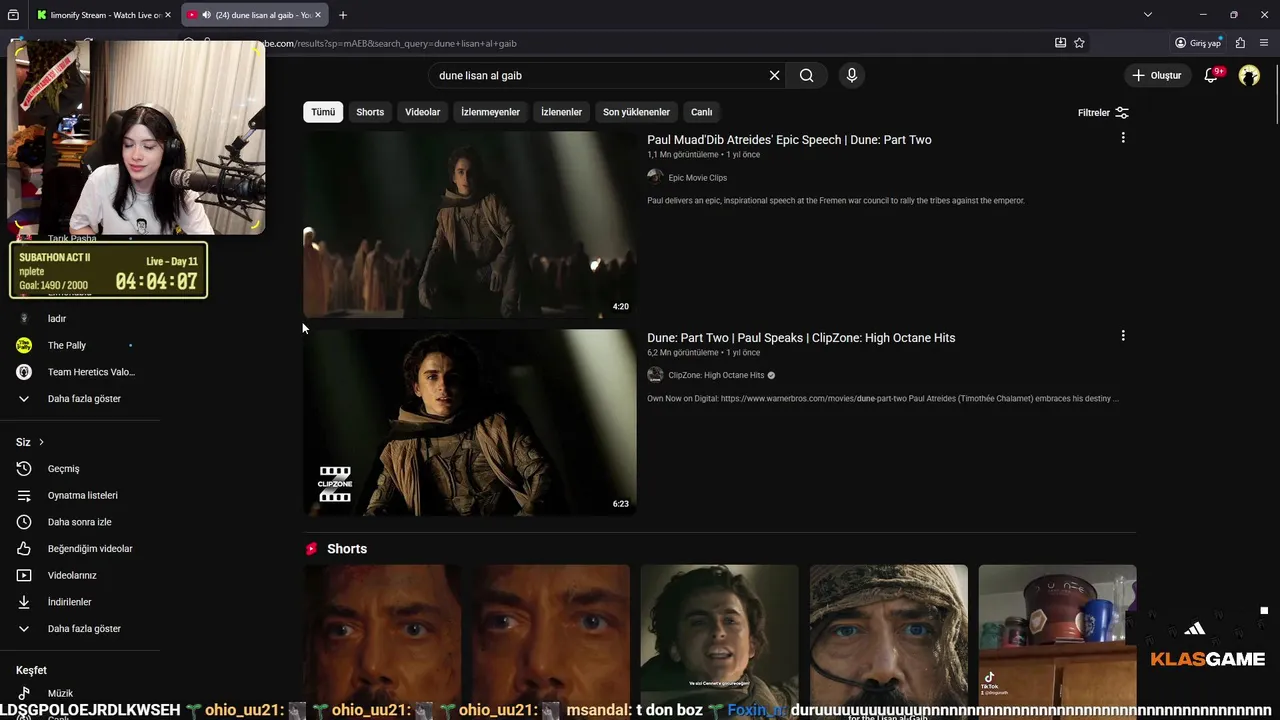
Task: Click the magnifier search button
Action: (806, 75)
